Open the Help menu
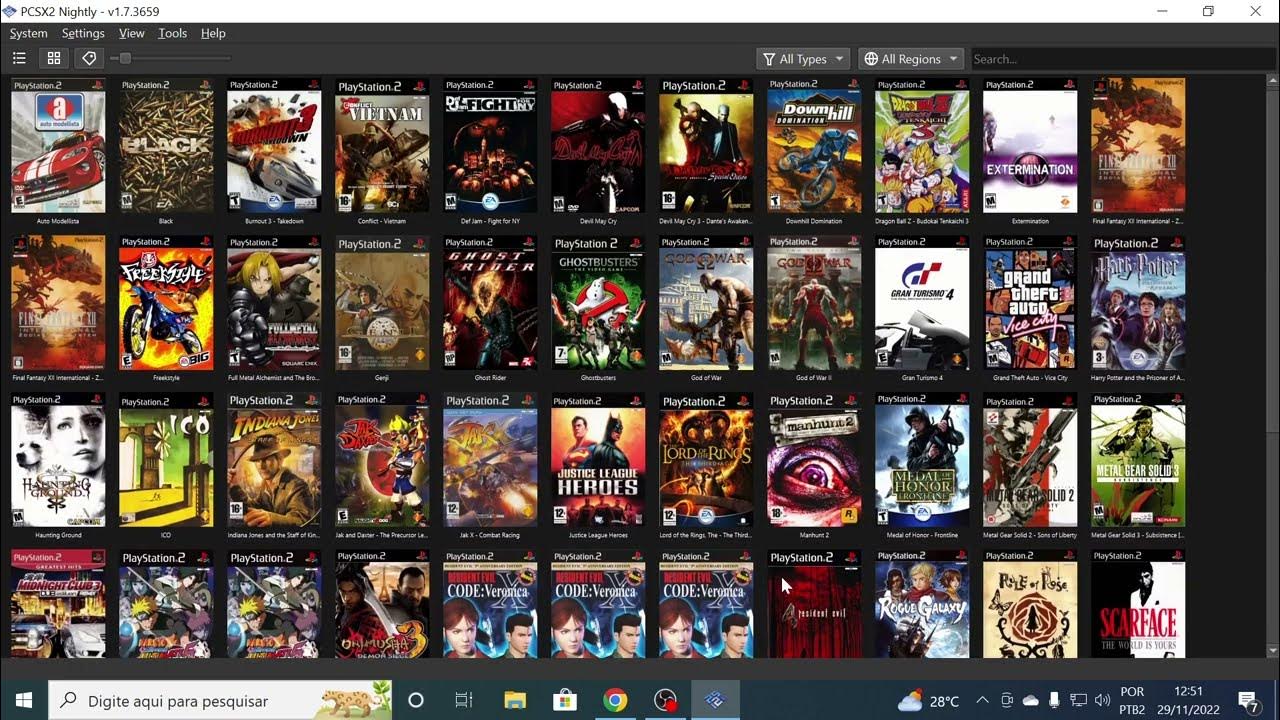Viewport: 1280px width, 720px height. (213, 33)
